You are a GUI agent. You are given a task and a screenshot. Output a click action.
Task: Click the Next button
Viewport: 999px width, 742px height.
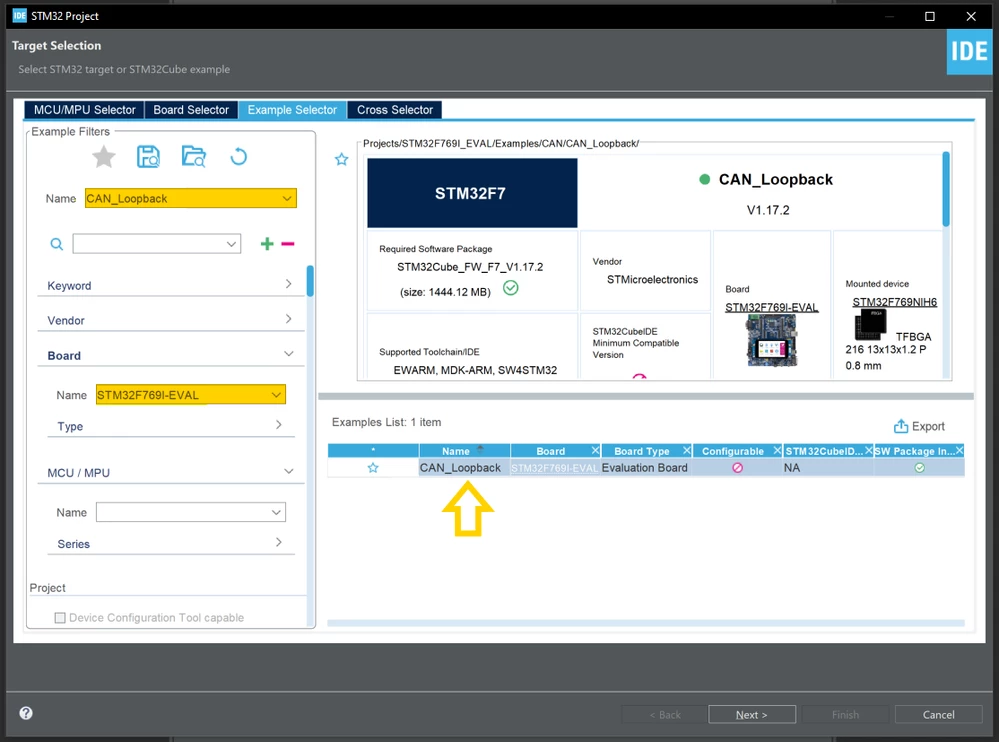coord(752,715)
